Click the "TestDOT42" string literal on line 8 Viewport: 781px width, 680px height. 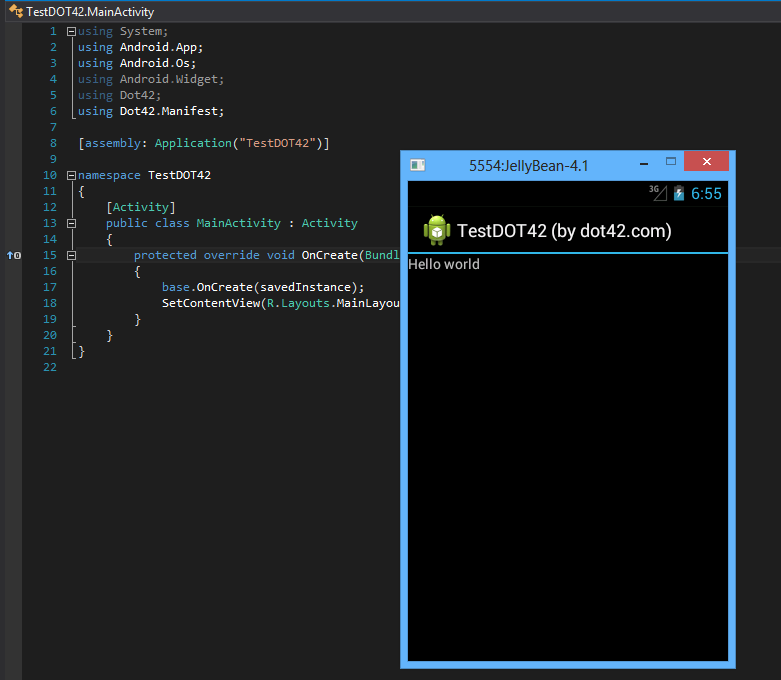coord(277,143)
